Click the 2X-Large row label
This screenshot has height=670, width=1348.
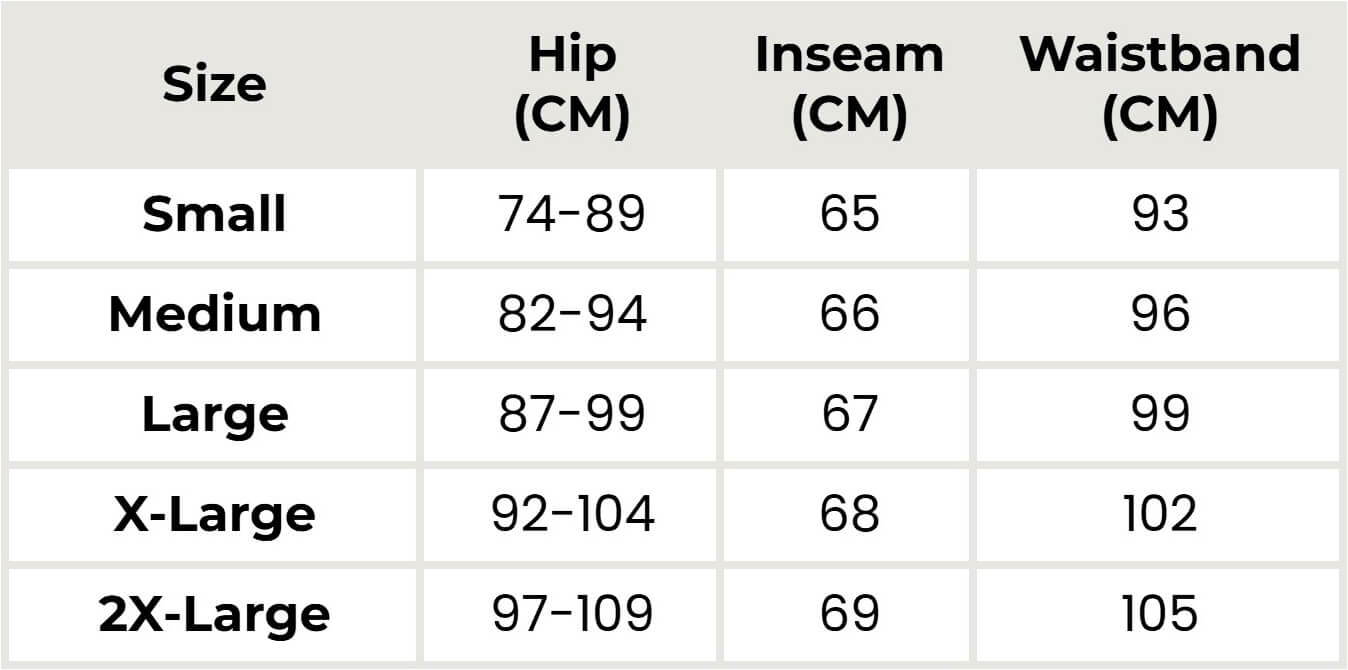[x=214, y=614]
